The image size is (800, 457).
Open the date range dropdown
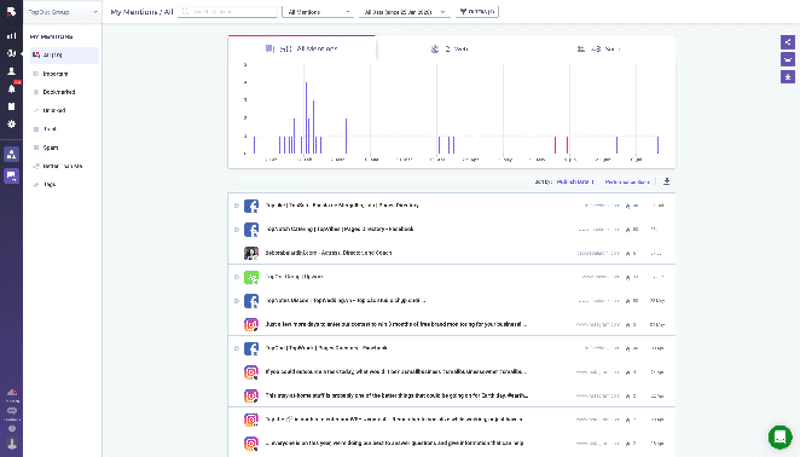(404, 12)
